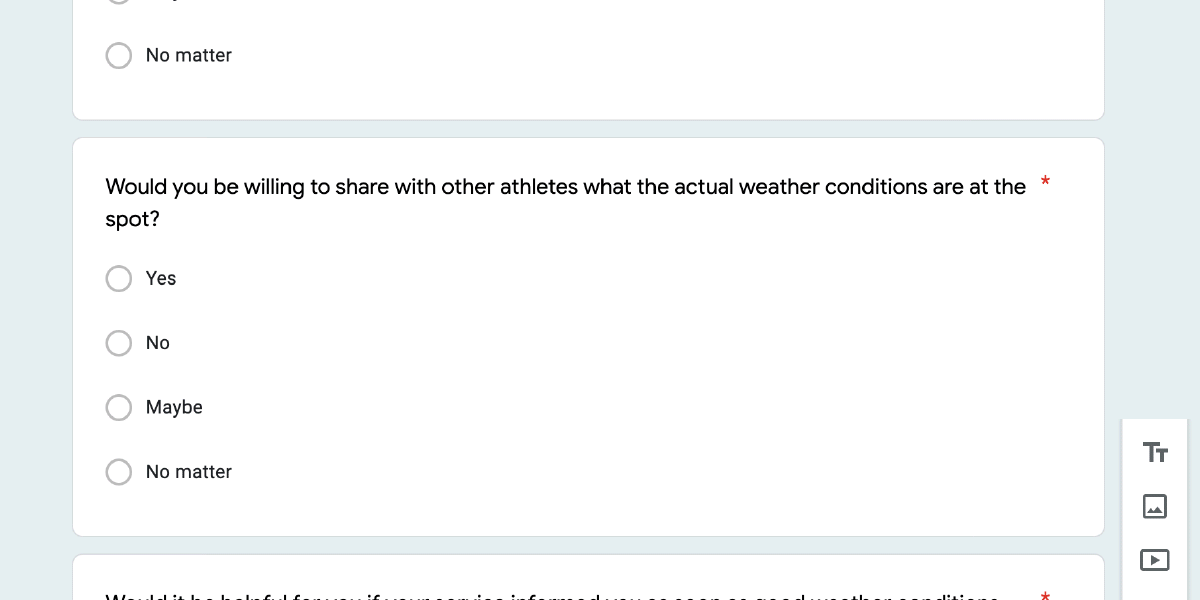Click the Add video icon
The width and height of the screenshot is (1200, 600).
click(x=1155, y=560)
